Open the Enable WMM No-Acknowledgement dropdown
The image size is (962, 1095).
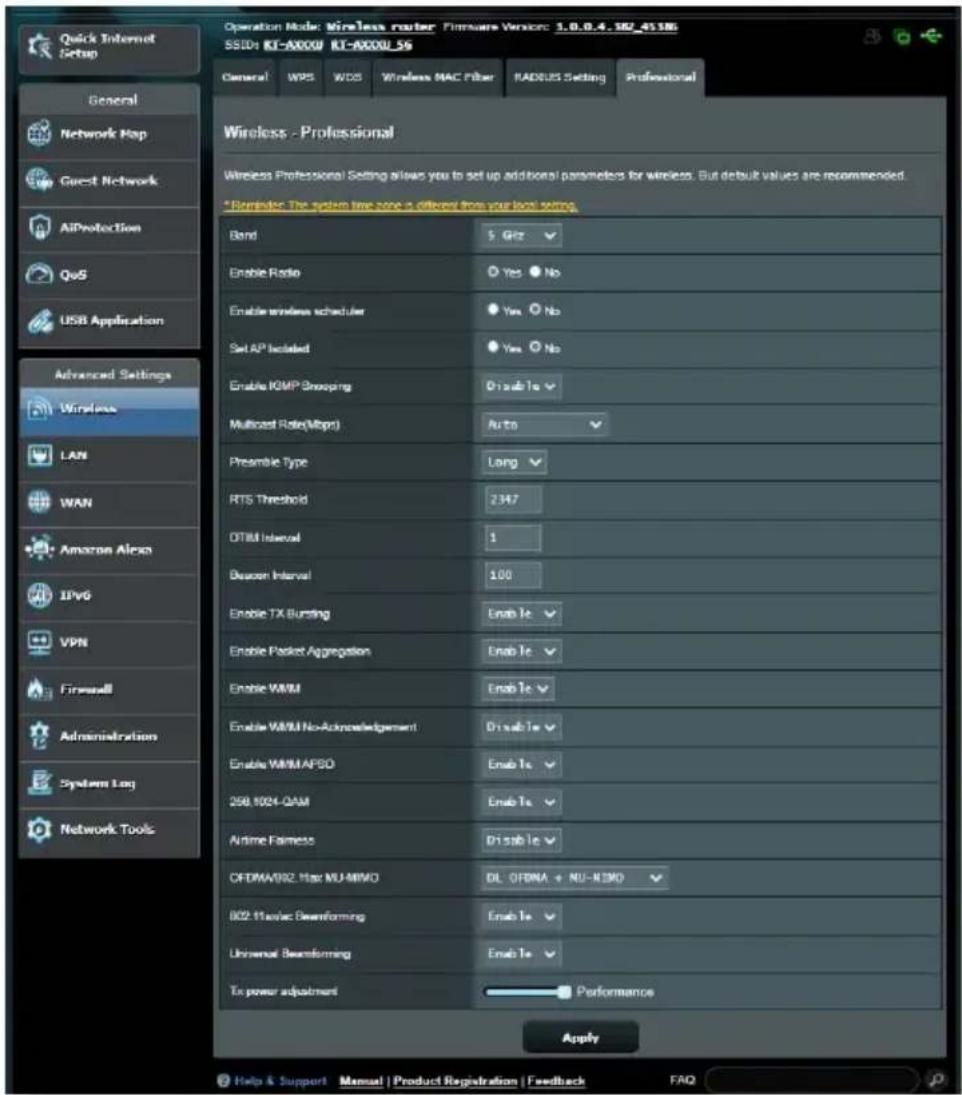[521, 727]
